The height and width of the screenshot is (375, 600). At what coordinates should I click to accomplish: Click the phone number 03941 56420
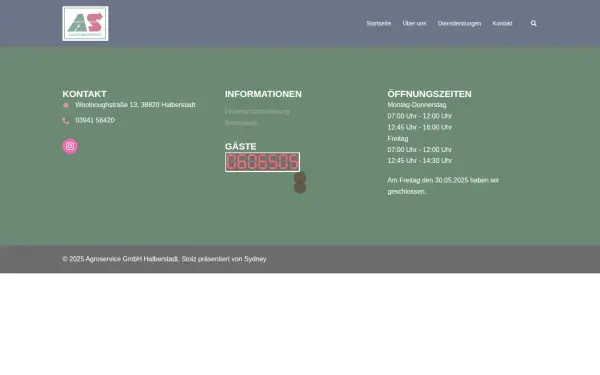[x=95, y=120]
